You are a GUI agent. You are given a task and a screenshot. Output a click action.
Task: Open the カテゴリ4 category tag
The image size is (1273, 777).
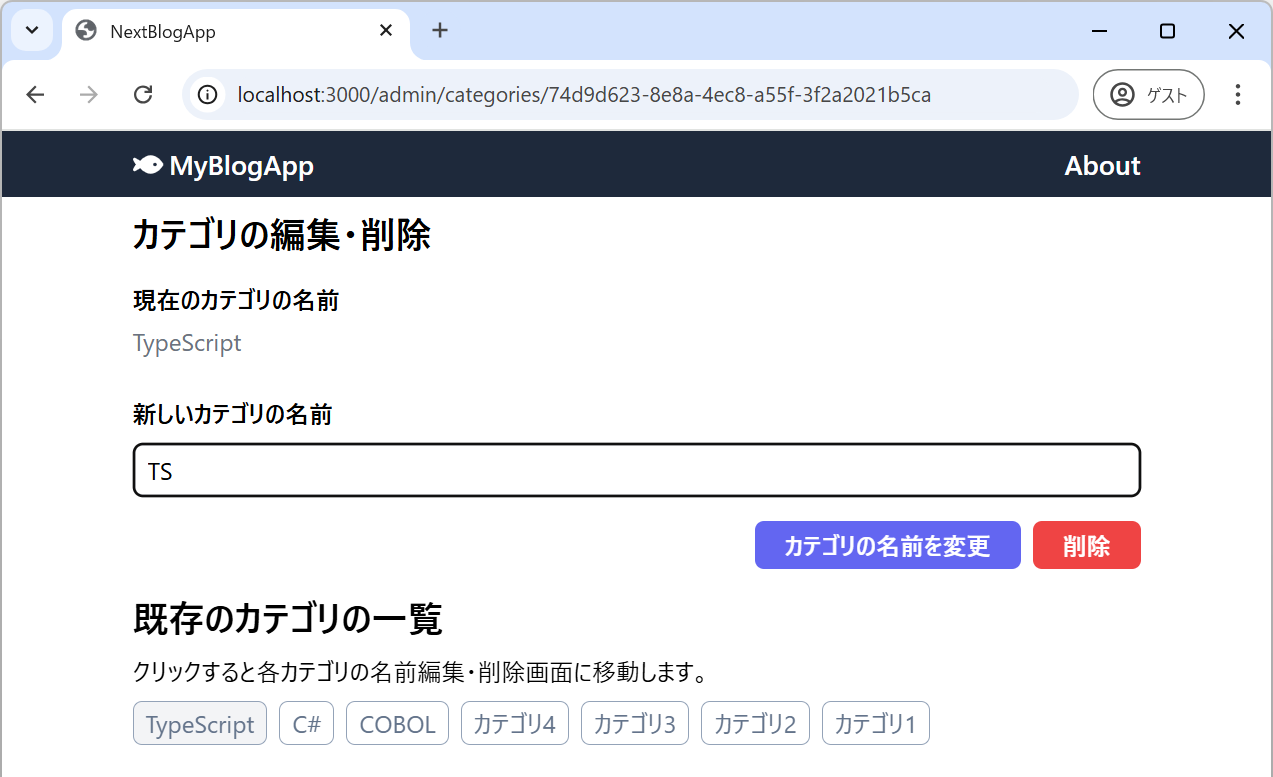(x=514, y=724)
